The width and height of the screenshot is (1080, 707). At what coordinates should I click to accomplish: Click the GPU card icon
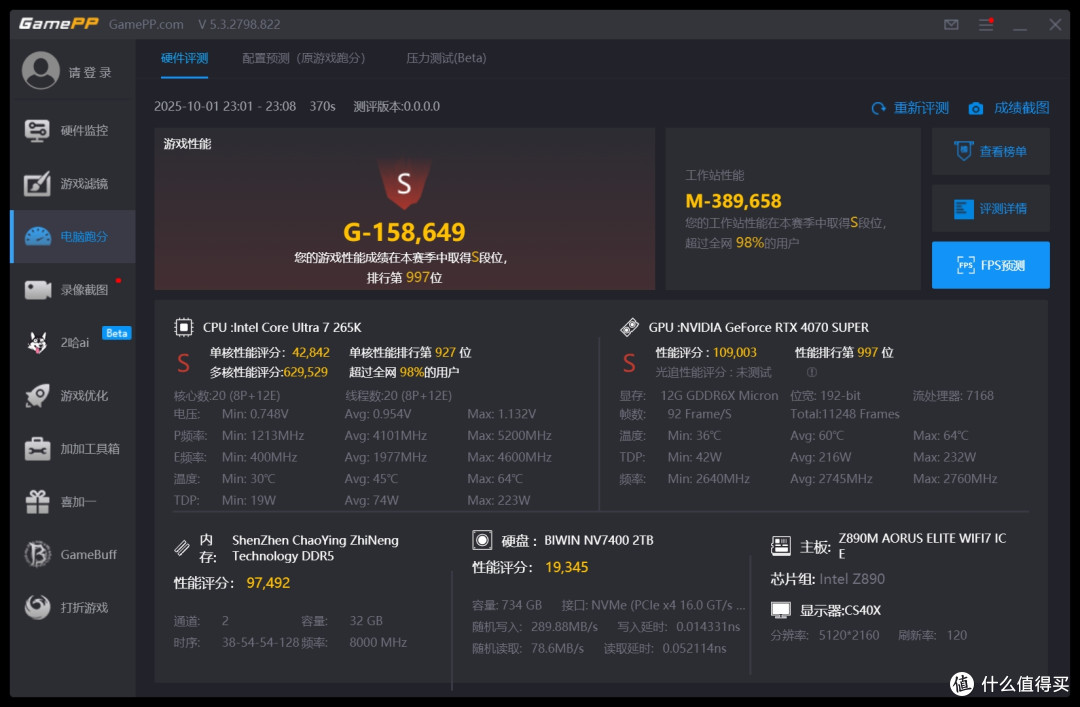click(x=630, y=327)
